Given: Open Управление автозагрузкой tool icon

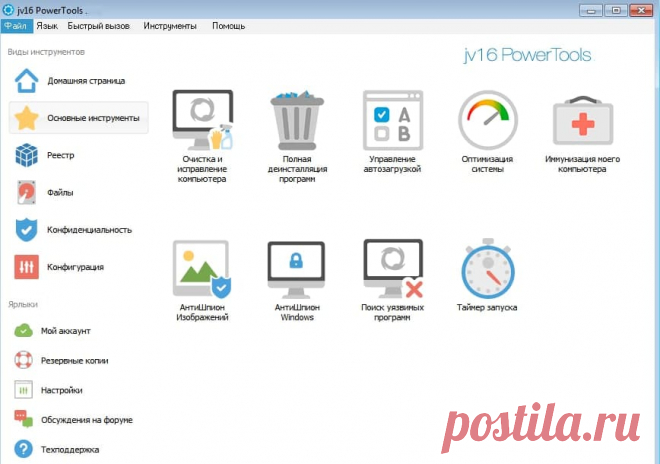Looking at the screenshot, I should [393, 120].
